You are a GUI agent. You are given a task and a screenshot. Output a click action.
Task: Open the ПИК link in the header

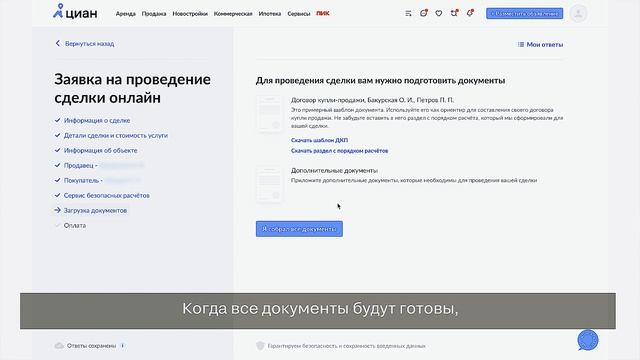(323, 13)
